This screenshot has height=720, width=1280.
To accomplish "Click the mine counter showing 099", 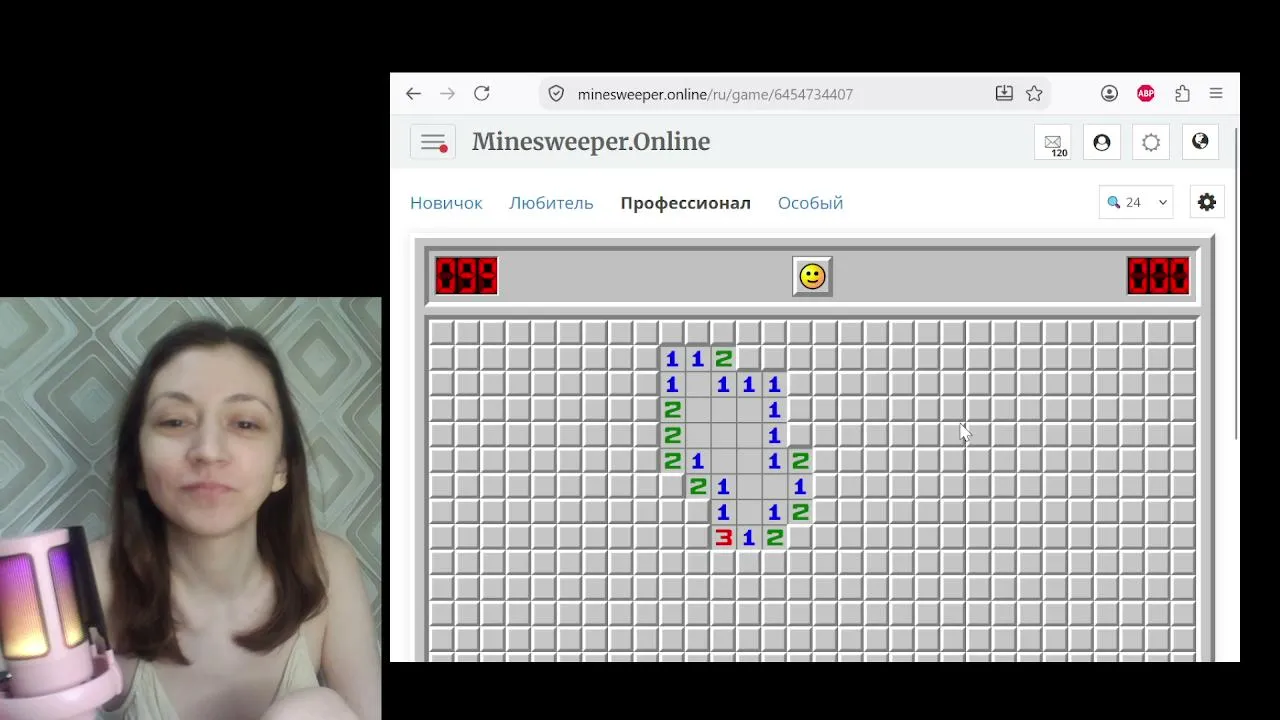I will tap(466, 276).
